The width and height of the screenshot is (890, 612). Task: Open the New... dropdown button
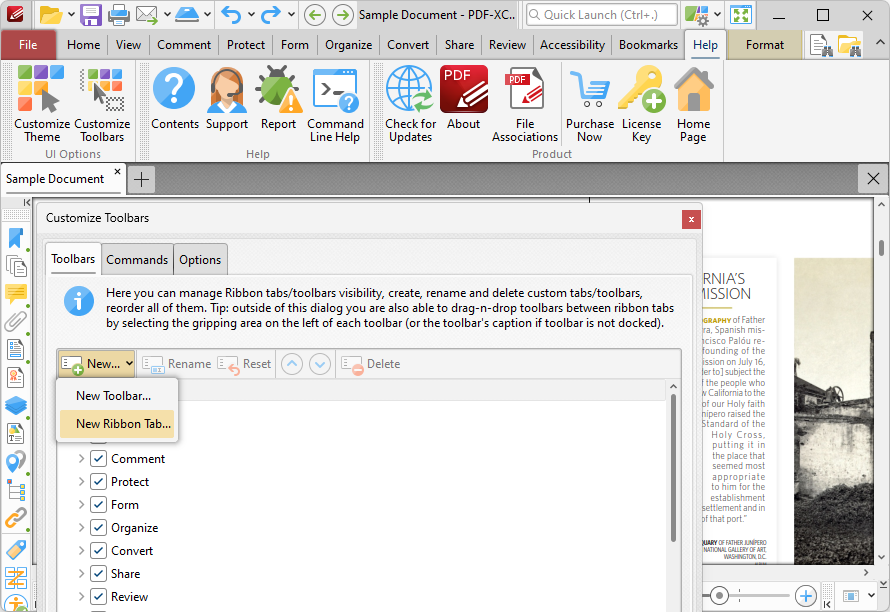[96, 364]
